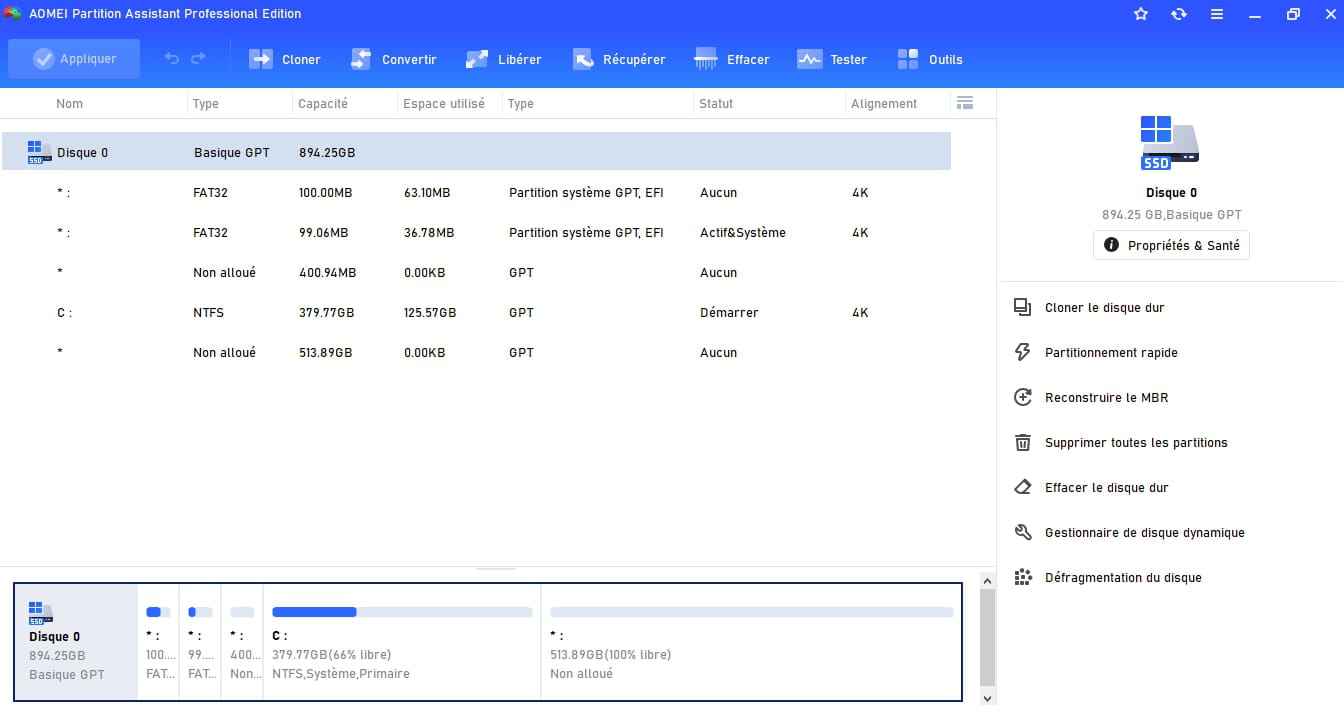
Task: Select the 400.94MB Non alloué row
Action: click(476, 273)
